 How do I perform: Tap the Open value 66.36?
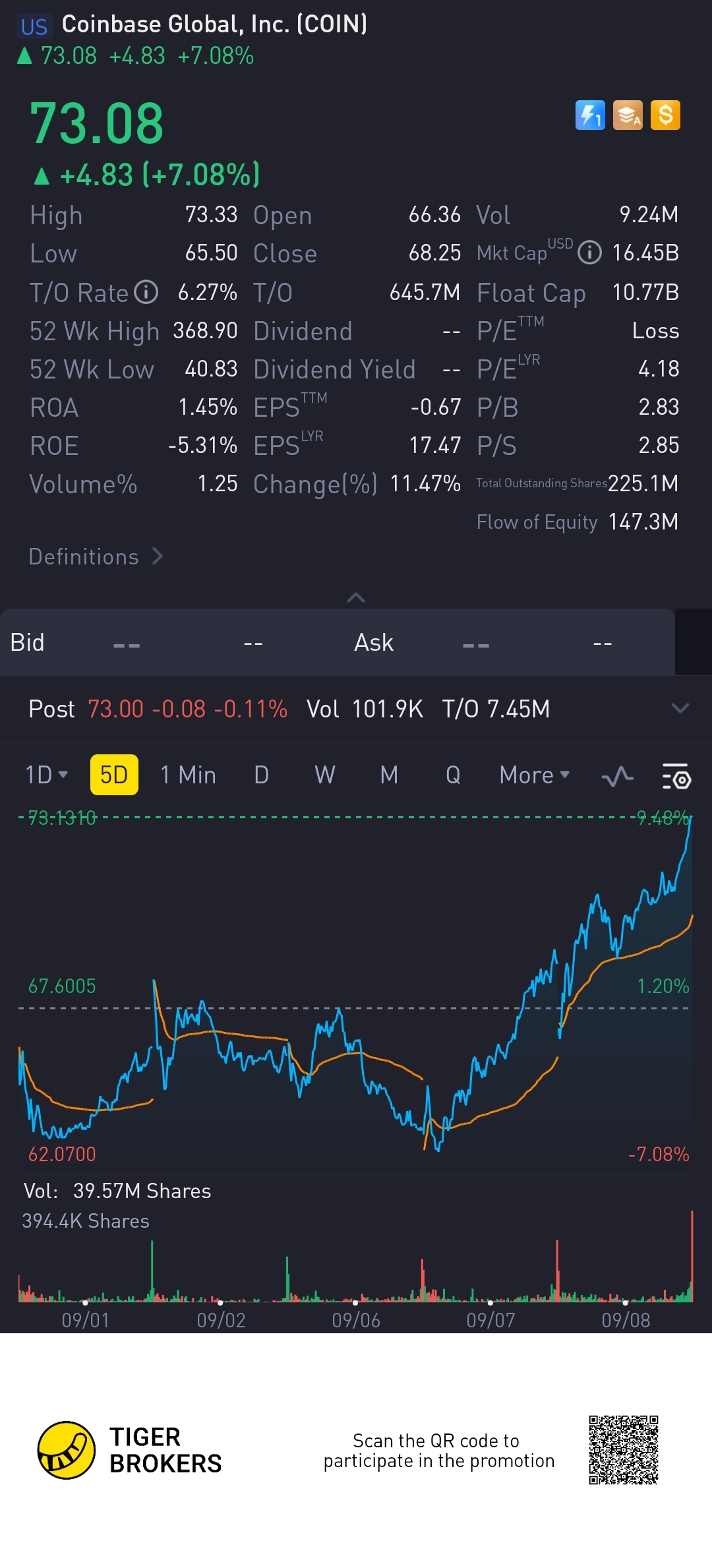[434, 215]
